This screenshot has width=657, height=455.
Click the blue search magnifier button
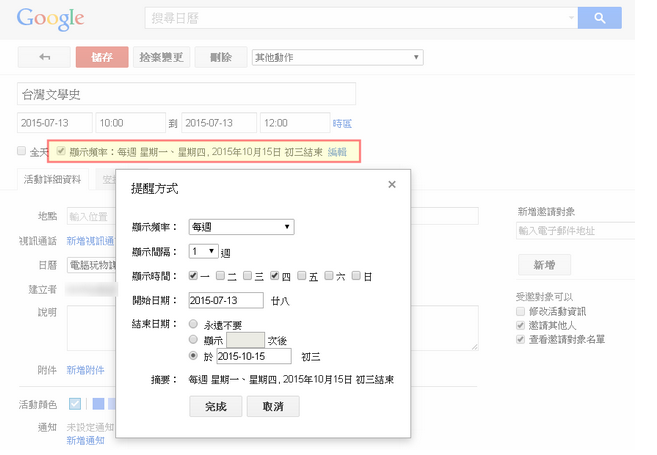click(600, 19)
